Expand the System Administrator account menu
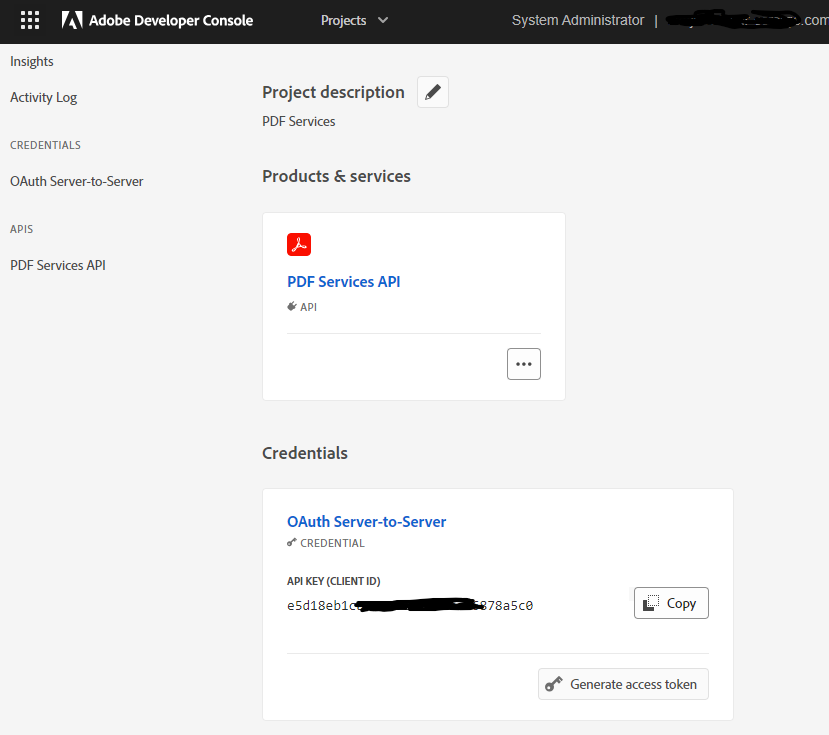 point(577,19)
